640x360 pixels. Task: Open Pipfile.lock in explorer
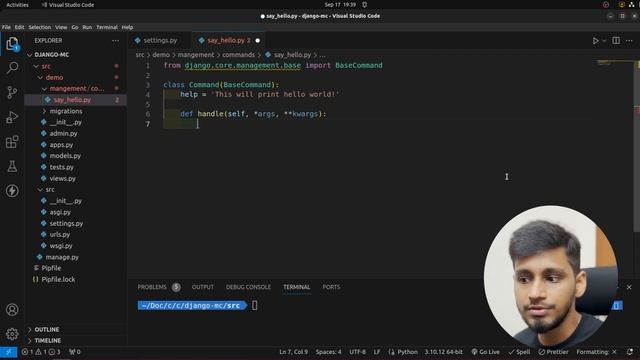pos(76,280)
